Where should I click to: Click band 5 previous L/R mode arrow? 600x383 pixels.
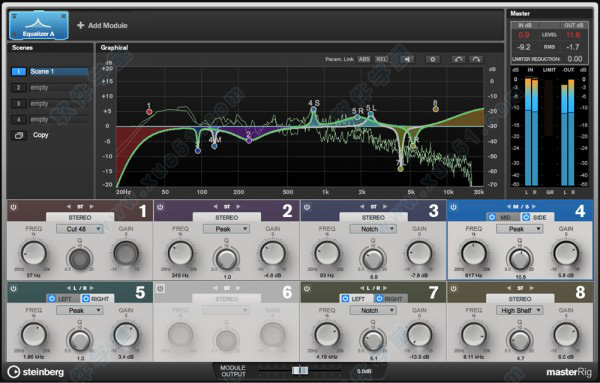tap(69, 288)
